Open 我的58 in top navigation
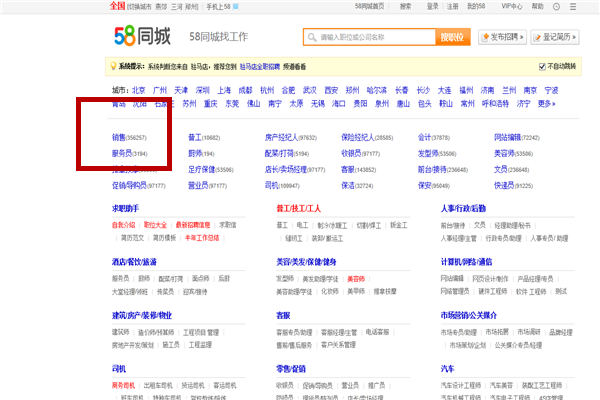The height and width of the screenshot is (400, 600). 476,7
